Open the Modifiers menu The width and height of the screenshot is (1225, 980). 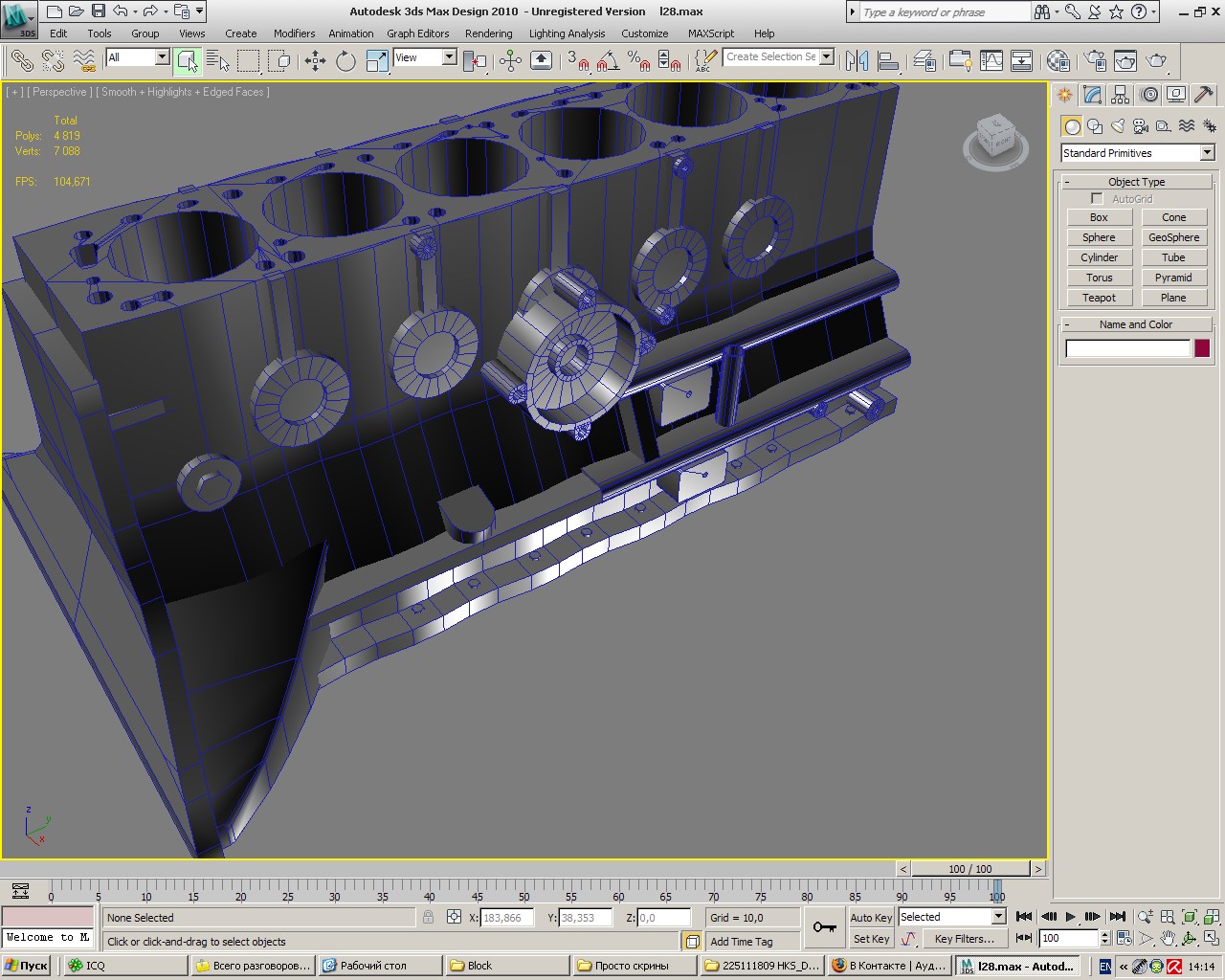coord(294,33)
